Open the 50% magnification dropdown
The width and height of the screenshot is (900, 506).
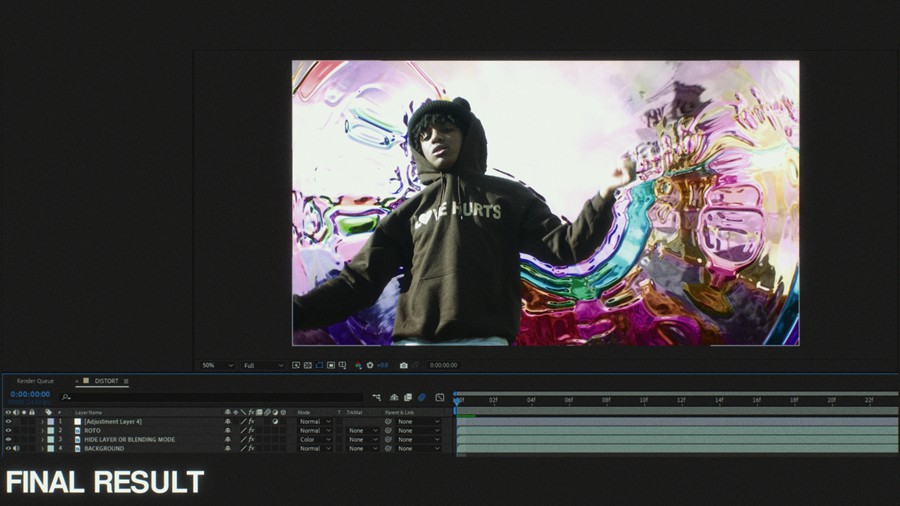pos(217,365)
